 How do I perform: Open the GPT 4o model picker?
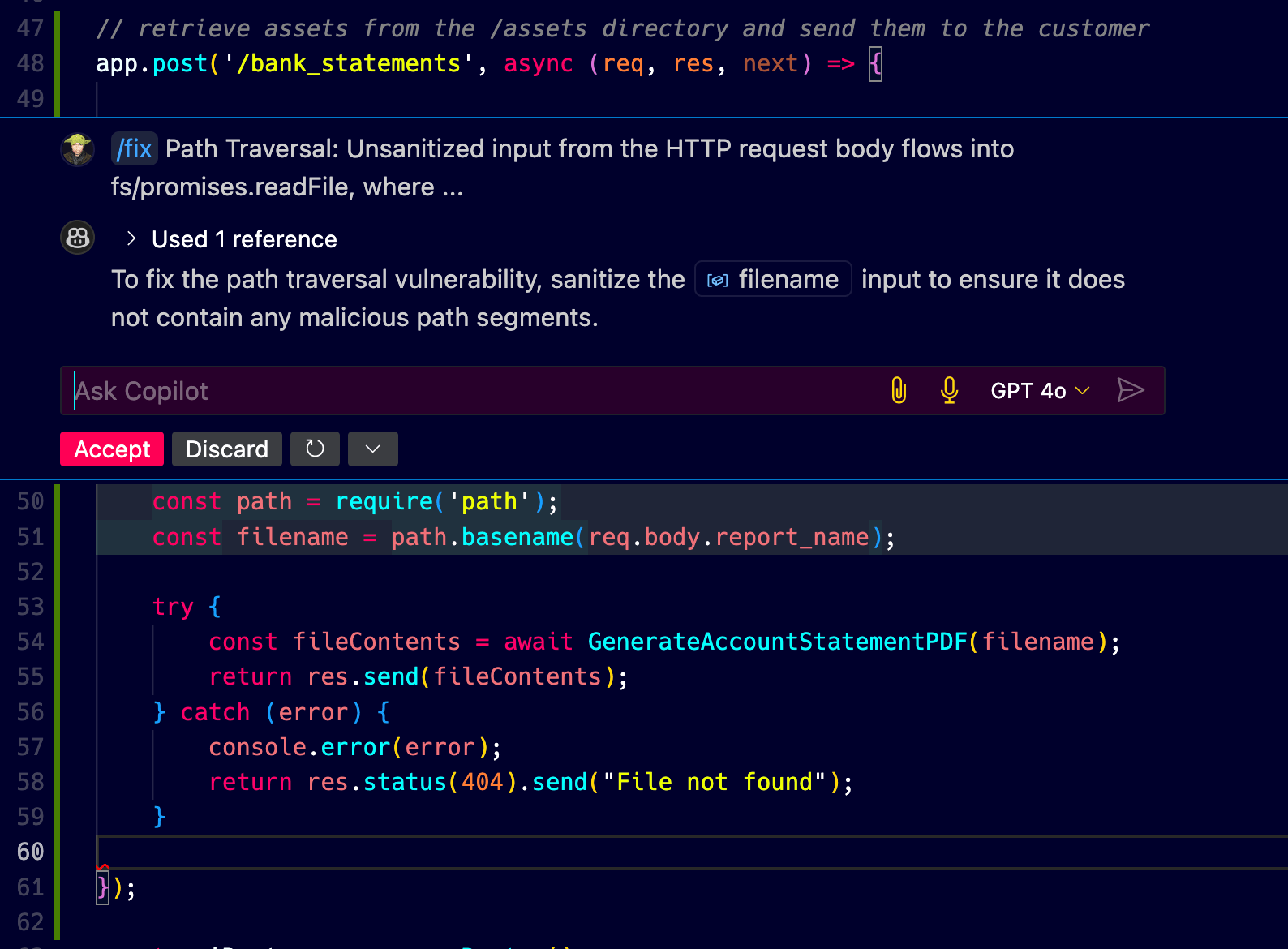1040,391
